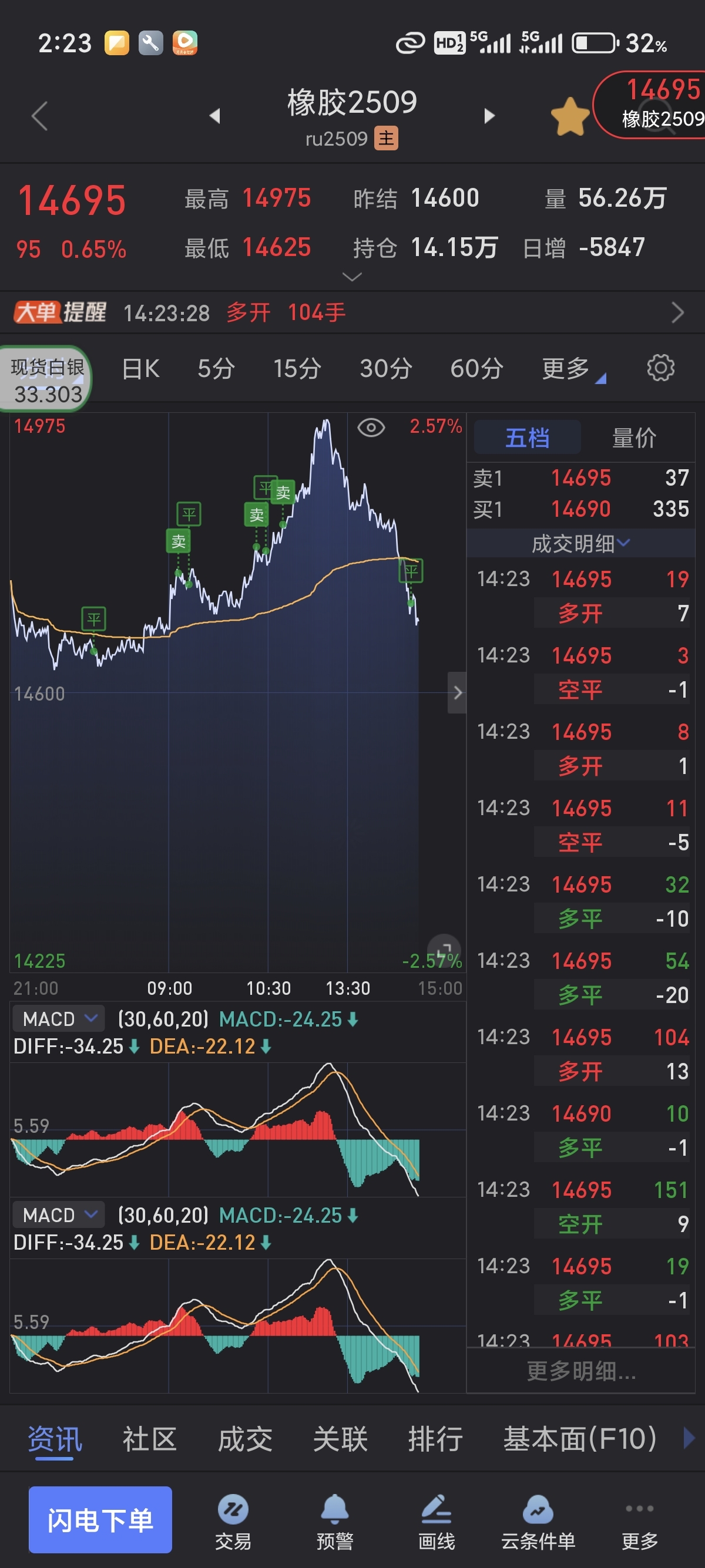Open the 画线 drawing tool icon
Screen dimensions: 705x1568
(437, 1522)
